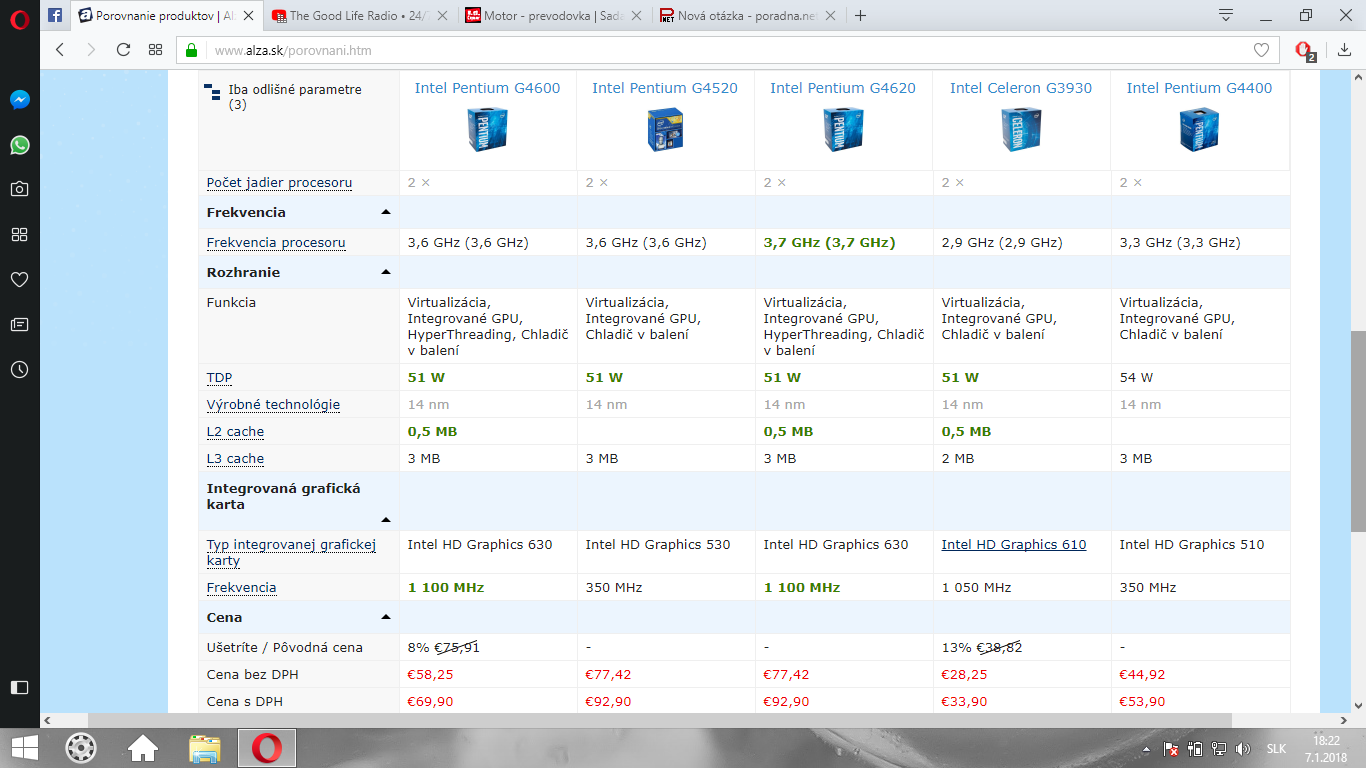Collapse the Frekvencia section
The width and height of the screenshot is (1366, 768).
pos(385,213)
